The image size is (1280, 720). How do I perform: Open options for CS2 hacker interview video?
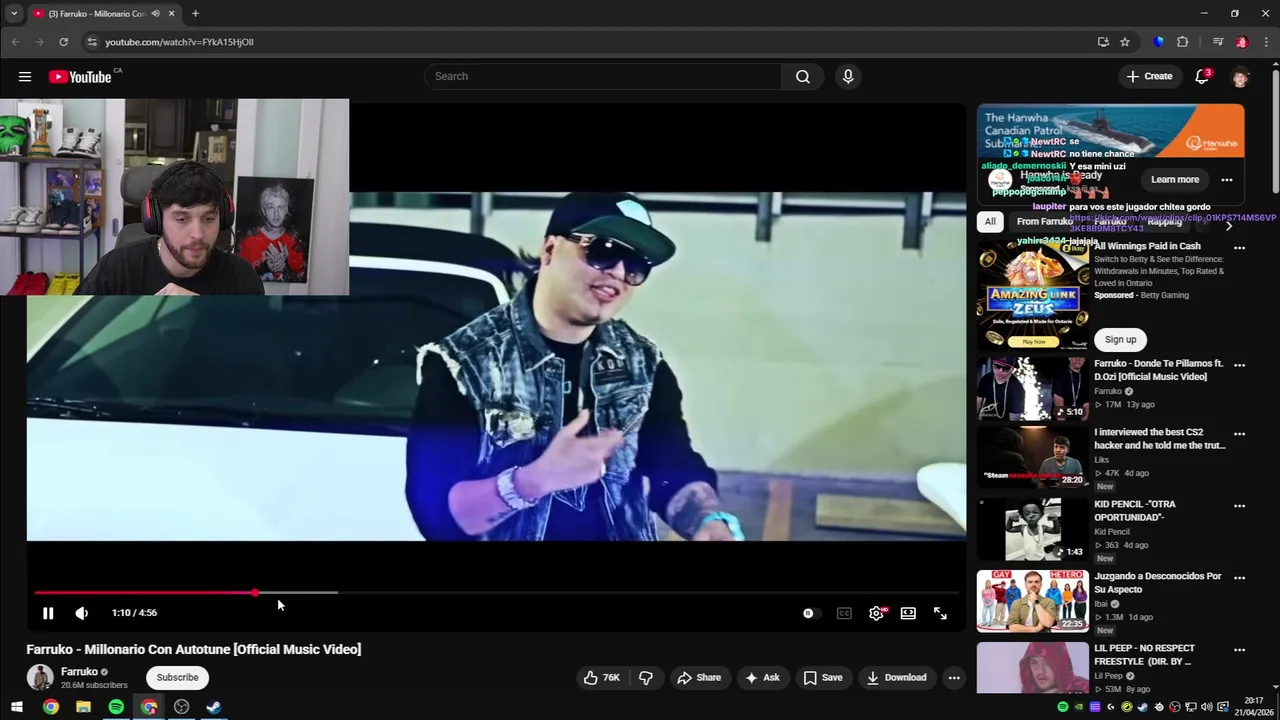click(1240, 434)
